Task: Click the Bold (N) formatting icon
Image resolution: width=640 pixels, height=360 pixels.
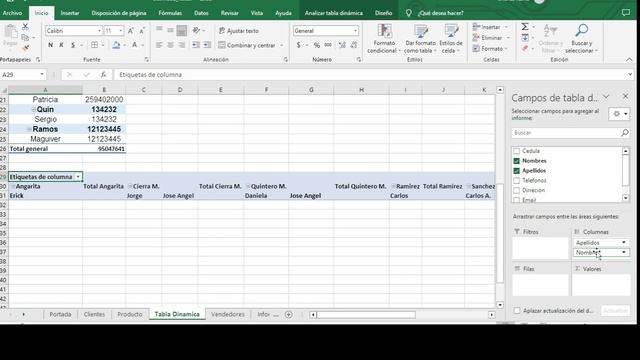Action: pos(50,45)
